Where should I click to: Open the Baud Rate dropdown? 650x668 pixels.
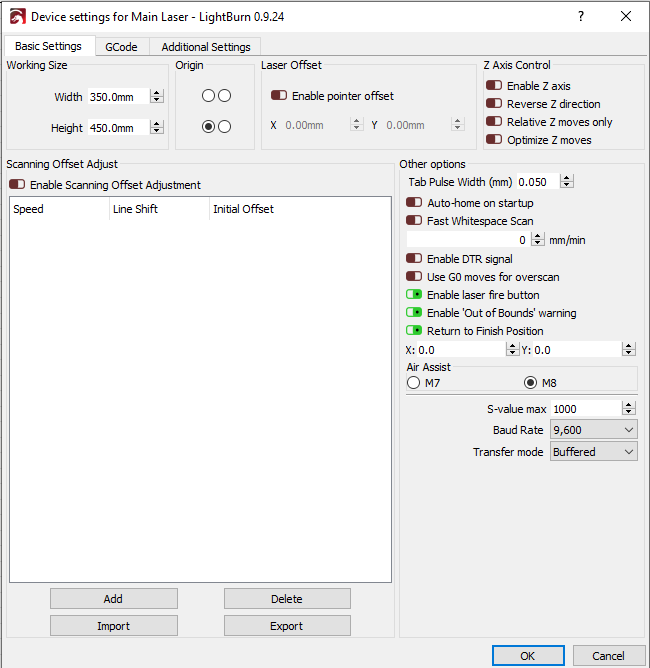coord(594,430)
